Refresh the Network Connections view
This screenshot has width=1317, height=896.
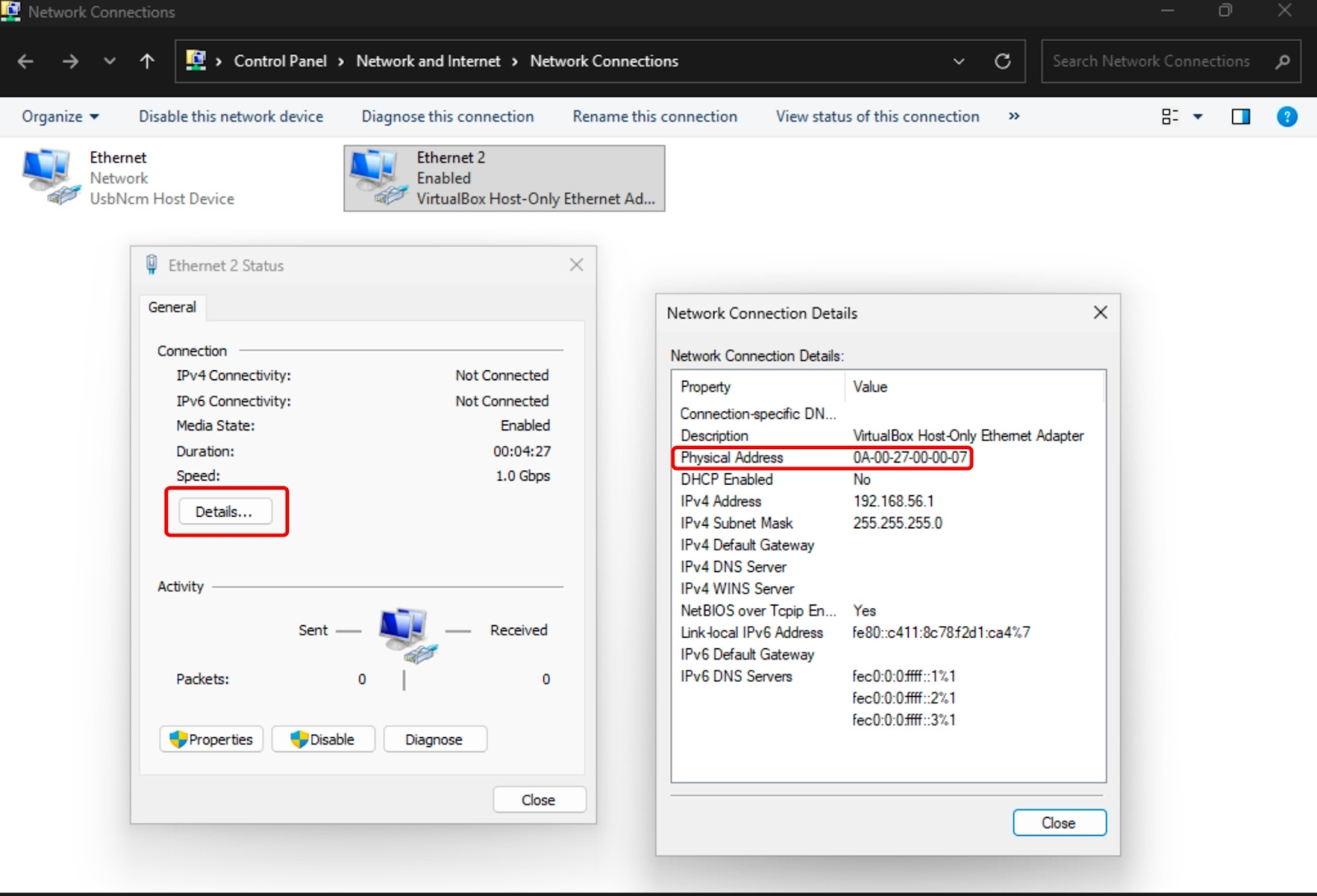(x=1002, y=61)
